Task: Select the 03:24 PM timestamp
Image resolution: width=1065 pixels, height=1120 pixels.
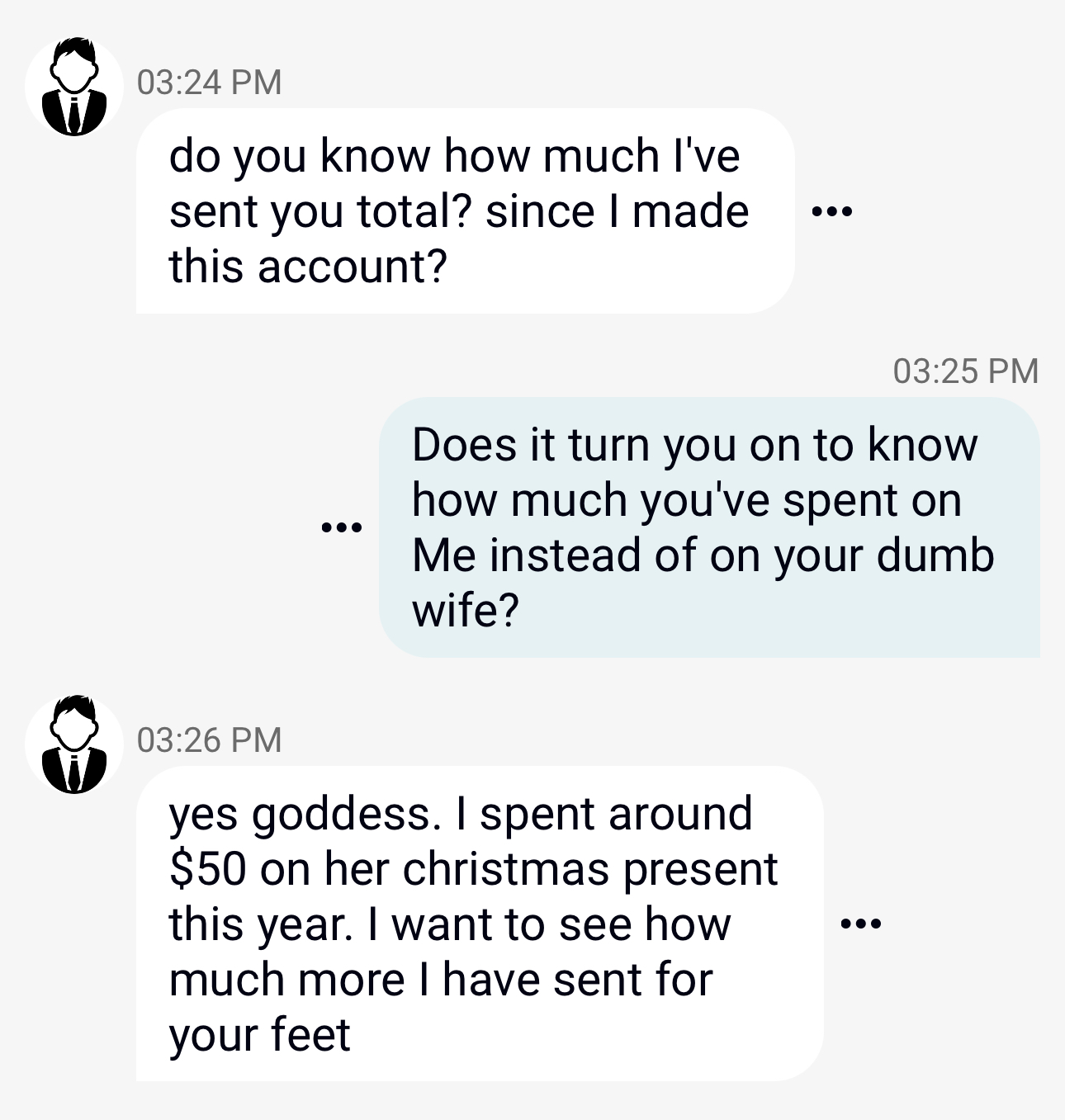Action: (209, 82)
